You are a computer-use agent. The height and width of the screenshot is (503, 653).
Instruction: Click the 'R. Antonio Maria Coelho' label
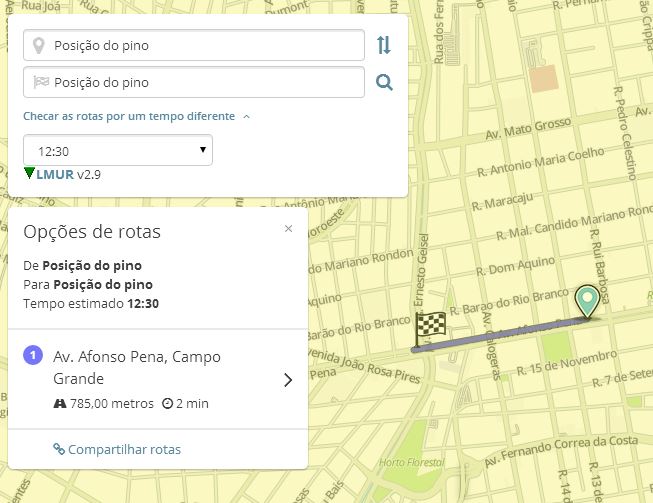pos(541,162)
